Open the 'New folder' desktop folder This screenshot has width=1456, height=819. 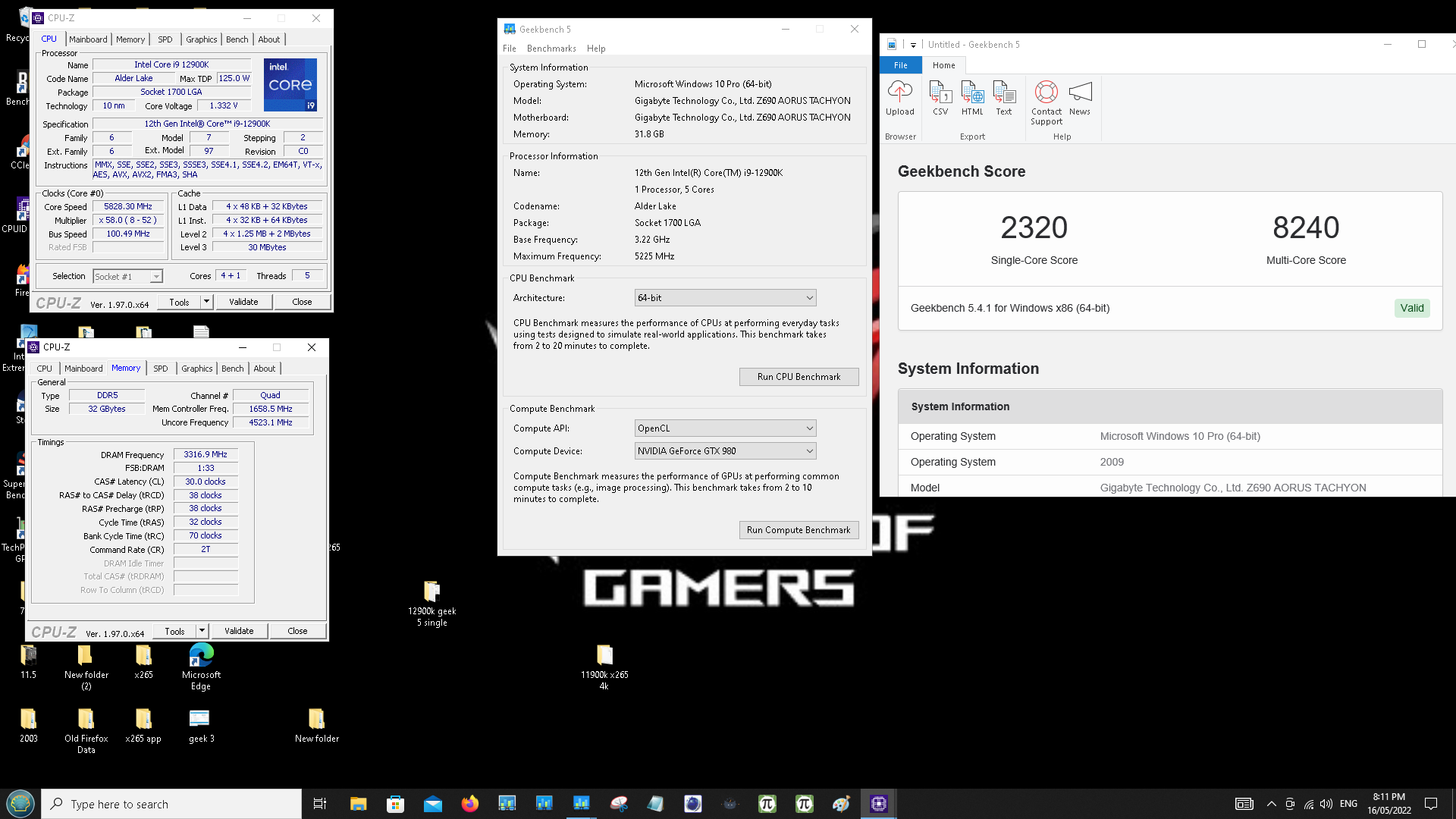click(x=317, y=726)
